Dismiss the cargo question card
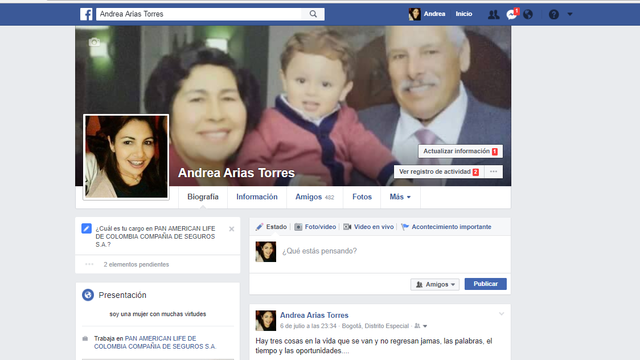Screen dimensions: 640x360 (x=231, y=229)
